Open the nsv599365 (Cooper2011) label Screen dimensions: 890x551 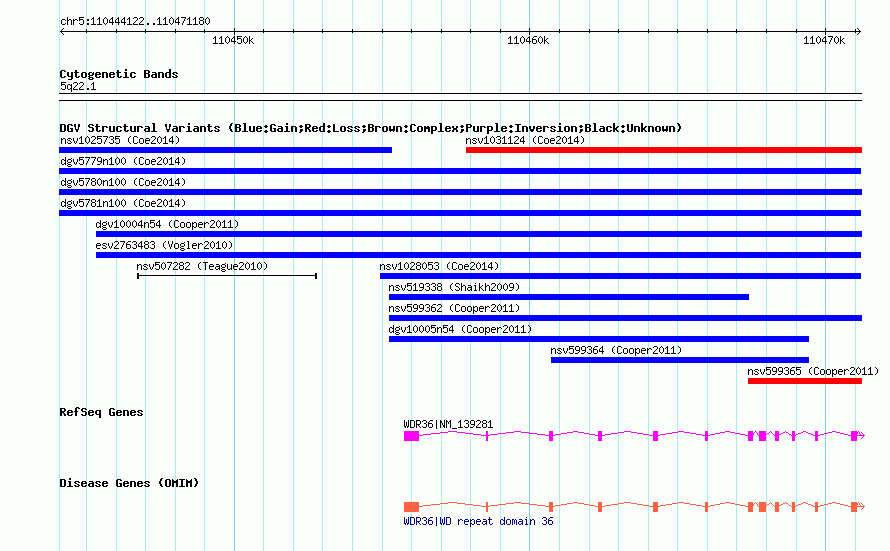[x=813, y=371]
